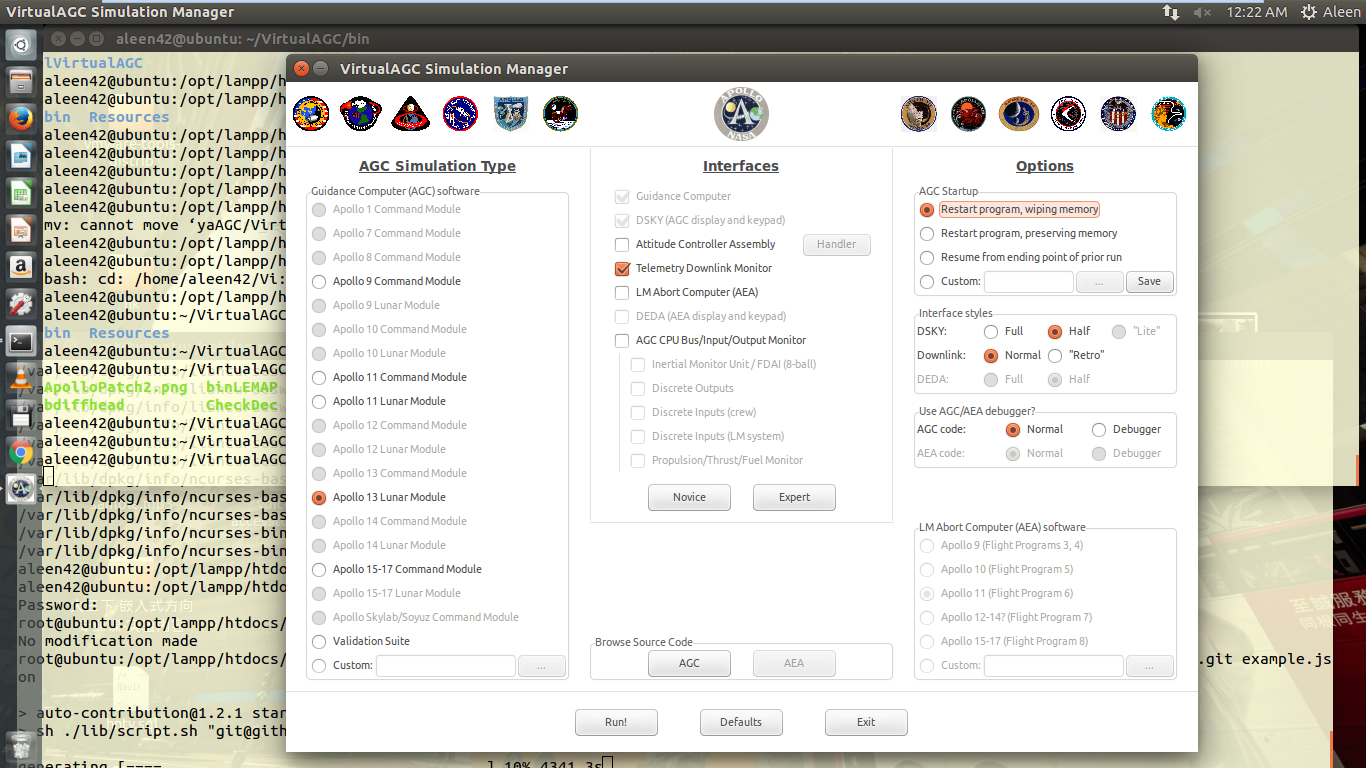Launch Google Chrome from the launcher
Viewport: 1366px width, 768px height.
point(21,452)
